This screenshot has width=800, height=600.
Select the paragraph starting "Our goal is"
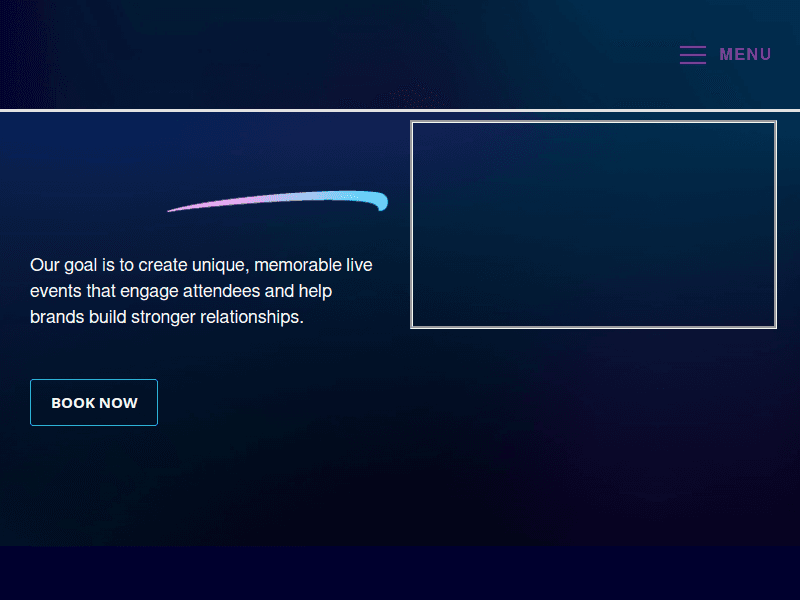(201, 291)
